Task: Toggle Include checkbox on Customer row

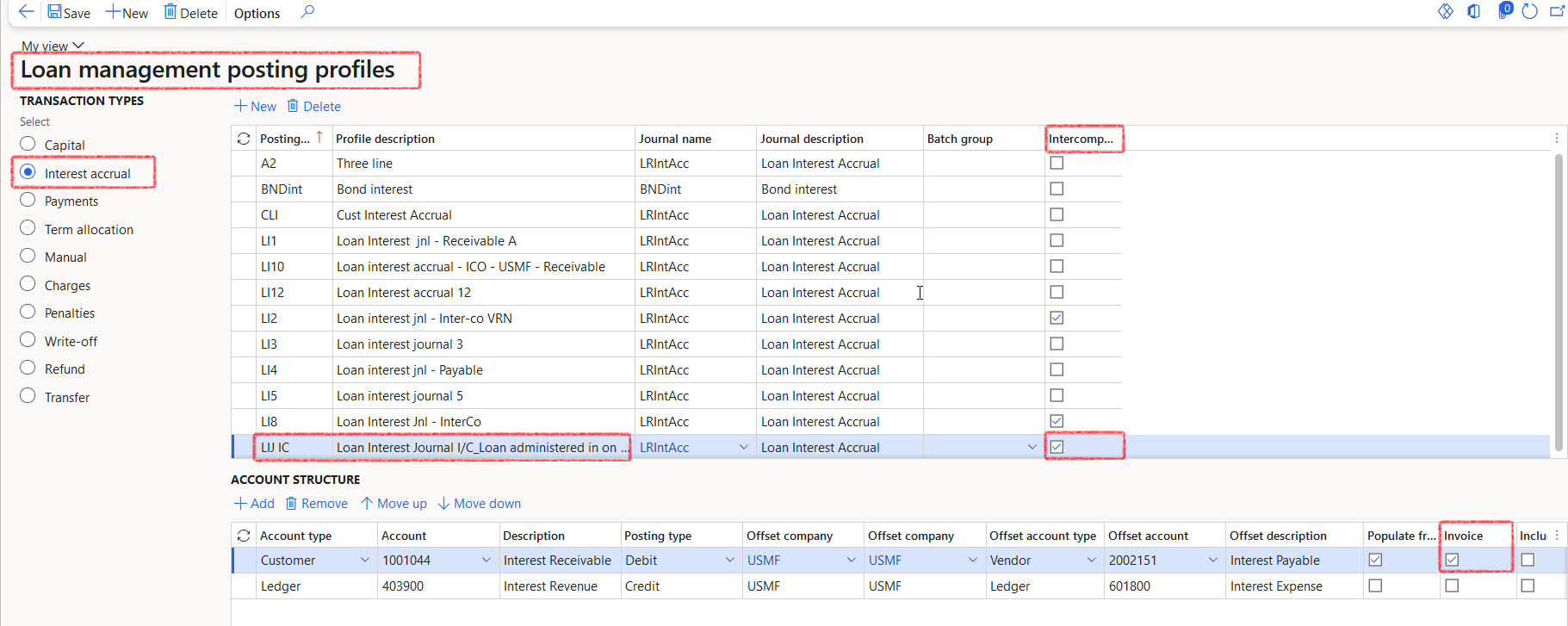Action: coord(1528,560)
